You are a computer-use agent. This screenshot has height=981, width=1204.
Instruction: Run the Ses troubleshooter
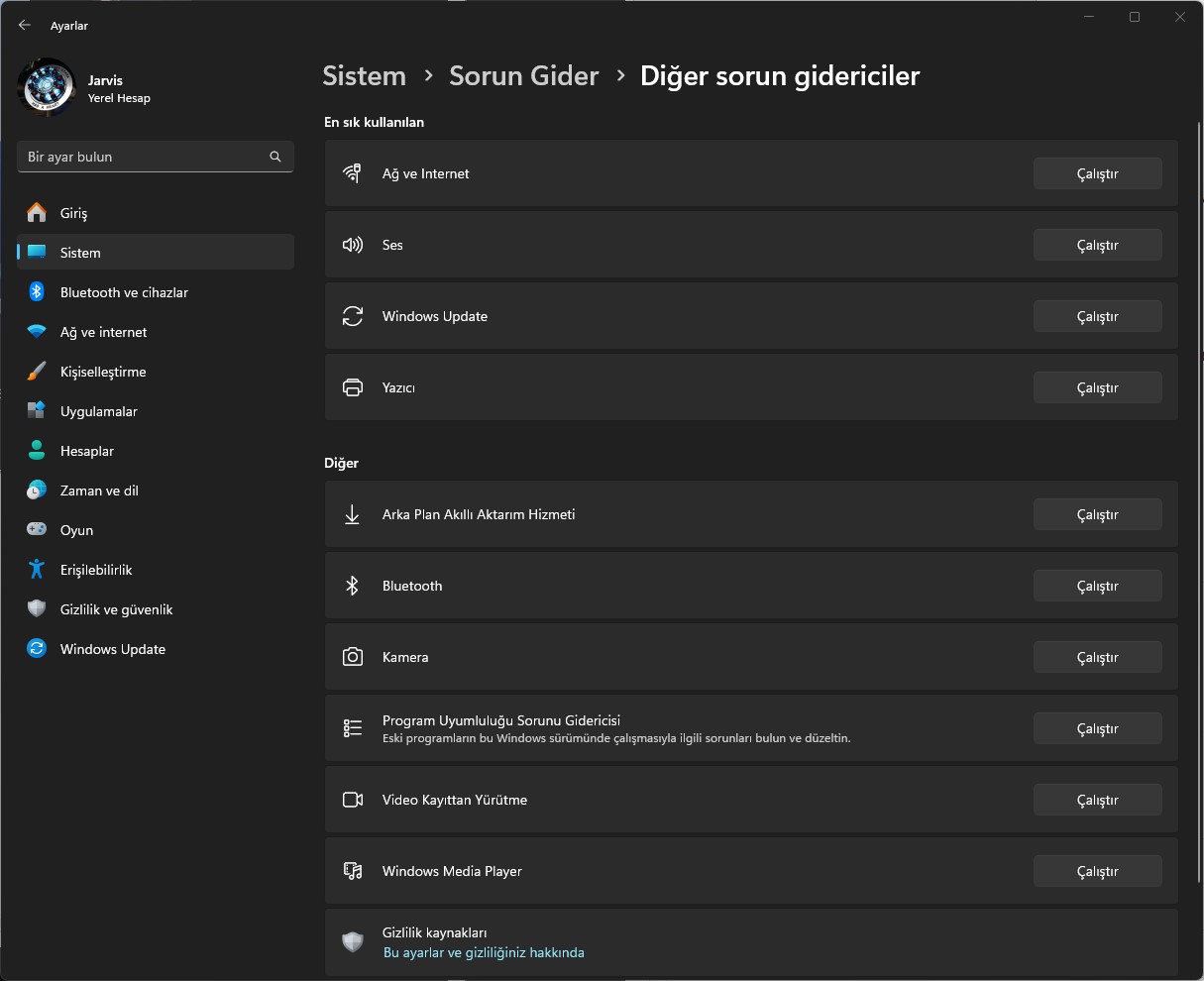pyautogui.click(x=1097, y=245)
